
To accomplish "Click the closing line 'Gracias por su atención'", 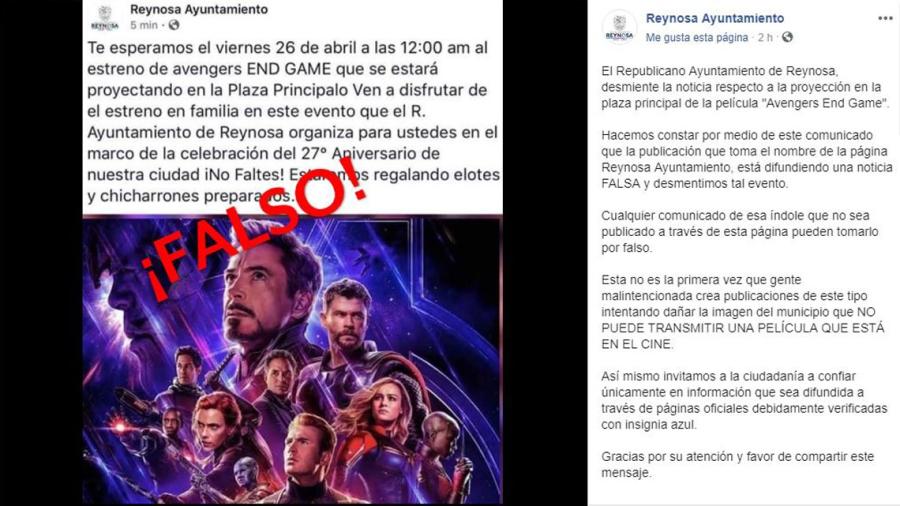I will (x=738, y=465).
